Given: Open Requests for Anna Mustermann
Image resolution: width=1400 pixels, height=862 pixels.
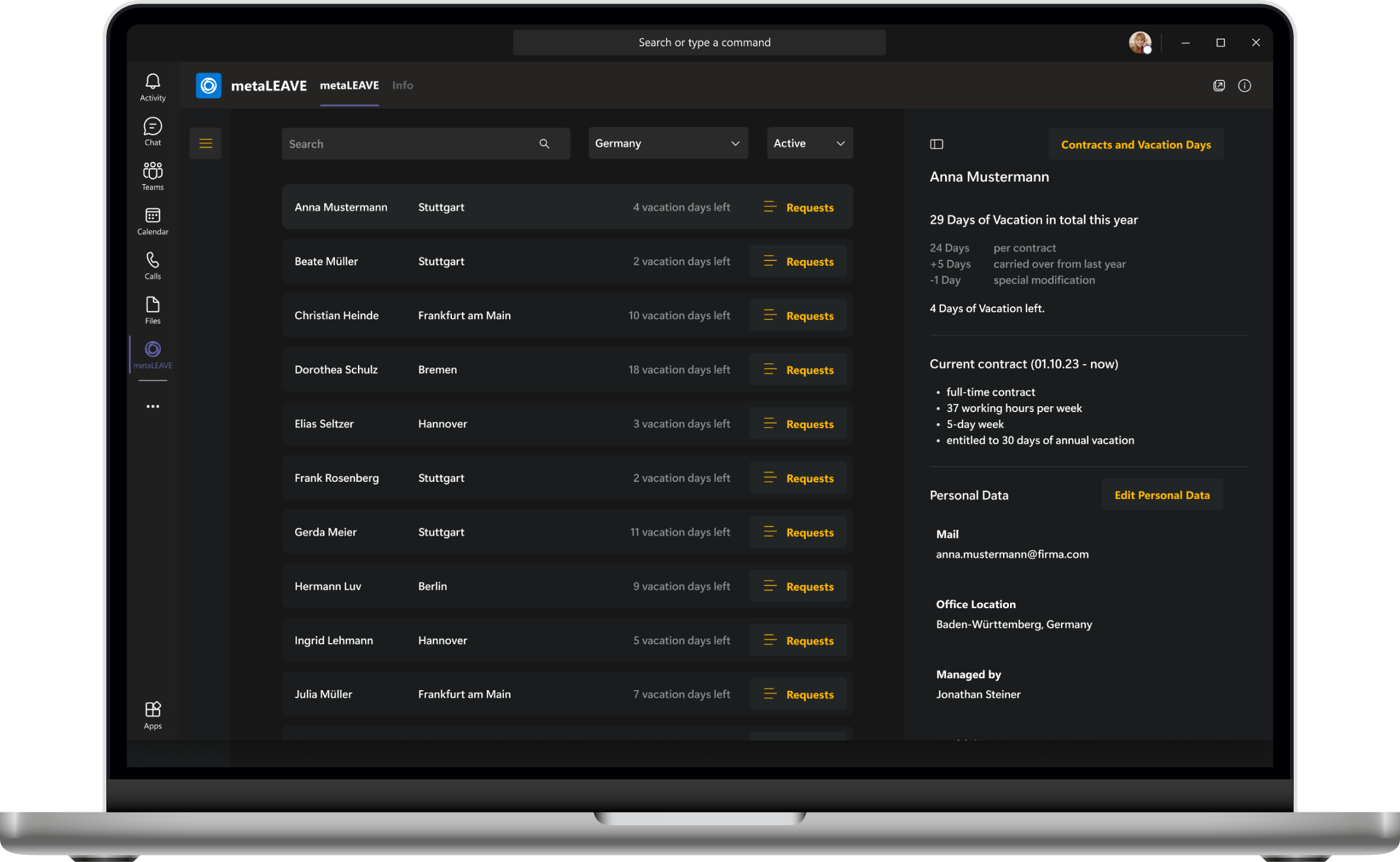Looking at the screenshot, I should [x=798, y=207].
